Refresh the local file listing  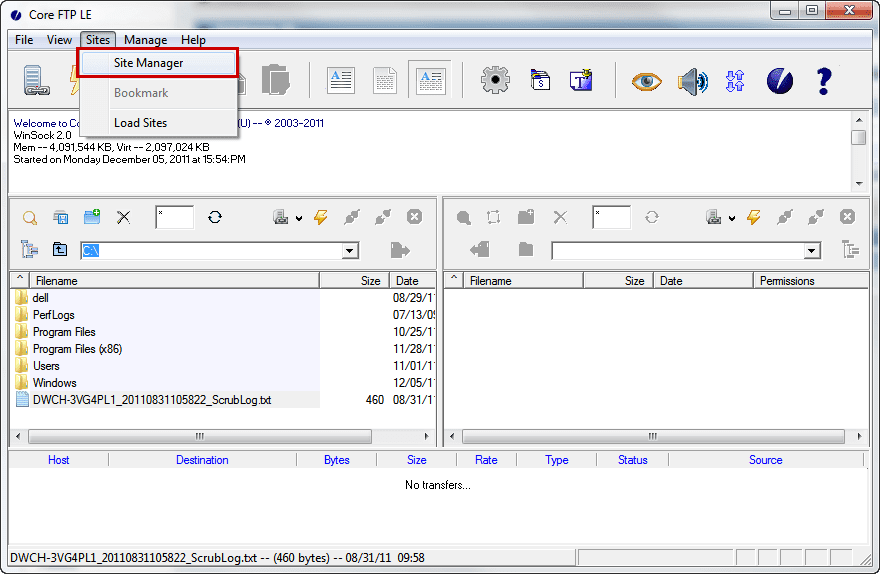pyautogui.click(x=215, y=217)
